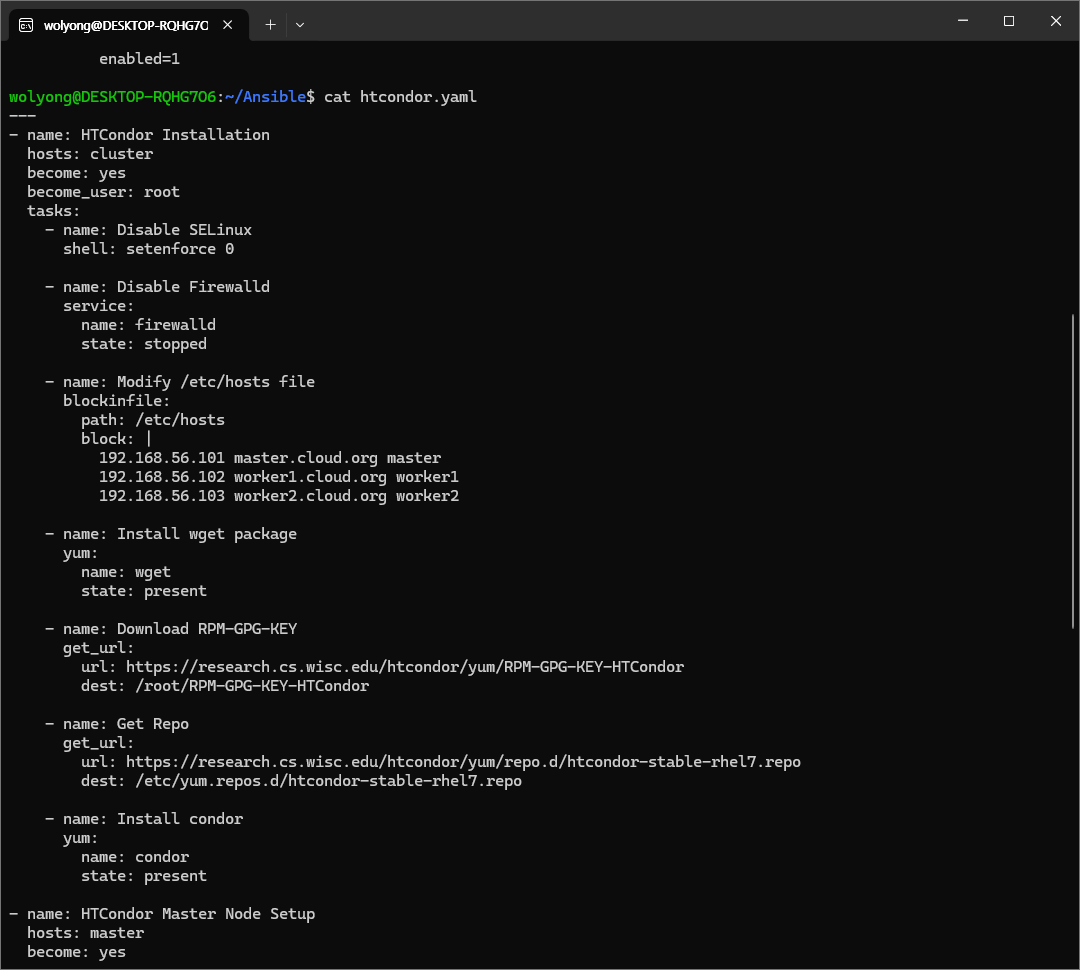Viewport: 1080px width, 970px height.
Task: Click the terminal icon on the tab
Action: point(26,24)
